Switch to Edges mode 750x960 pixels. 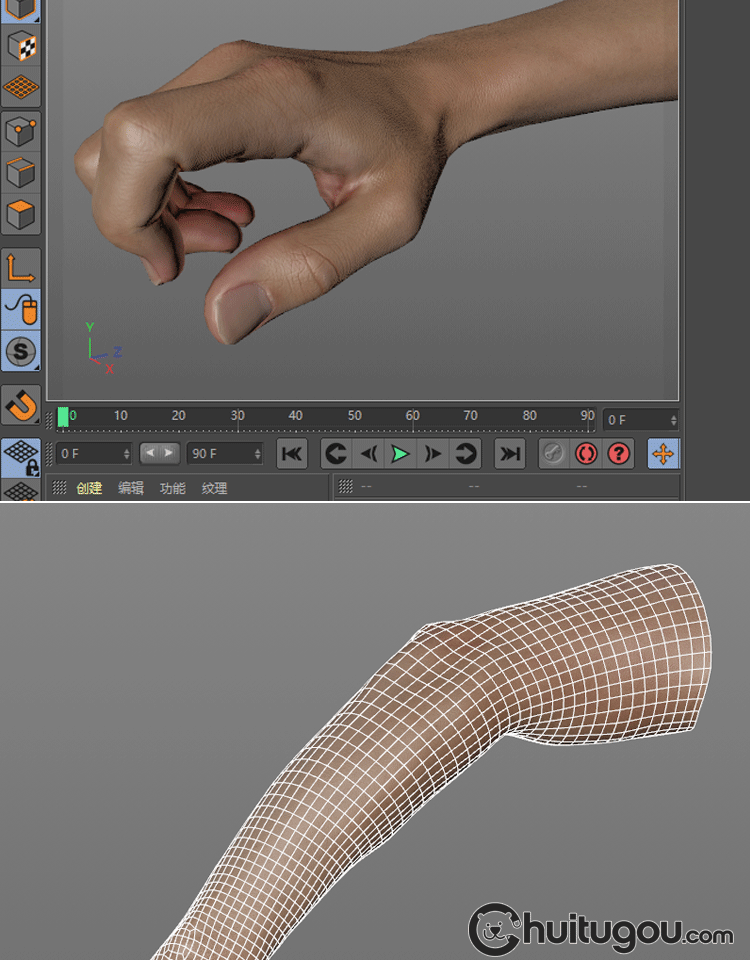click(20, 172)
